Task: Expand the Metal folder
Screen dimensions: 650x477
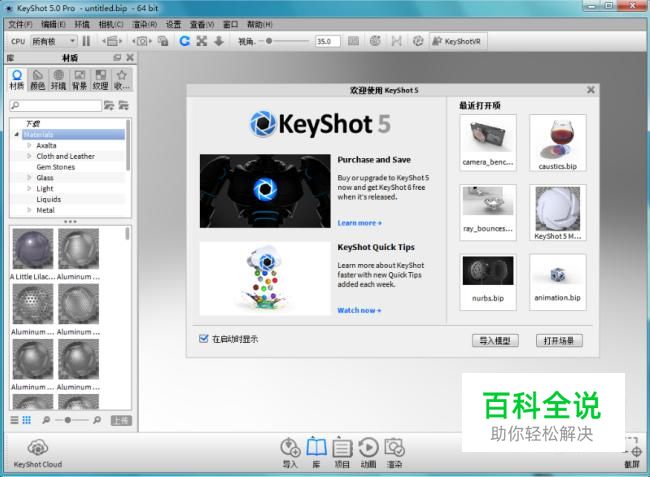Action: click(29, 210)
